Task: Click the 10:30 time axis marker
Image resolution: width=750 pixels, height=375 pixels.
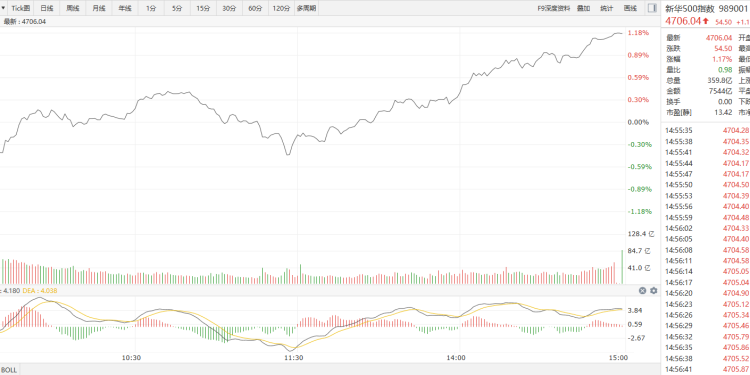Action: click(132, 358)
